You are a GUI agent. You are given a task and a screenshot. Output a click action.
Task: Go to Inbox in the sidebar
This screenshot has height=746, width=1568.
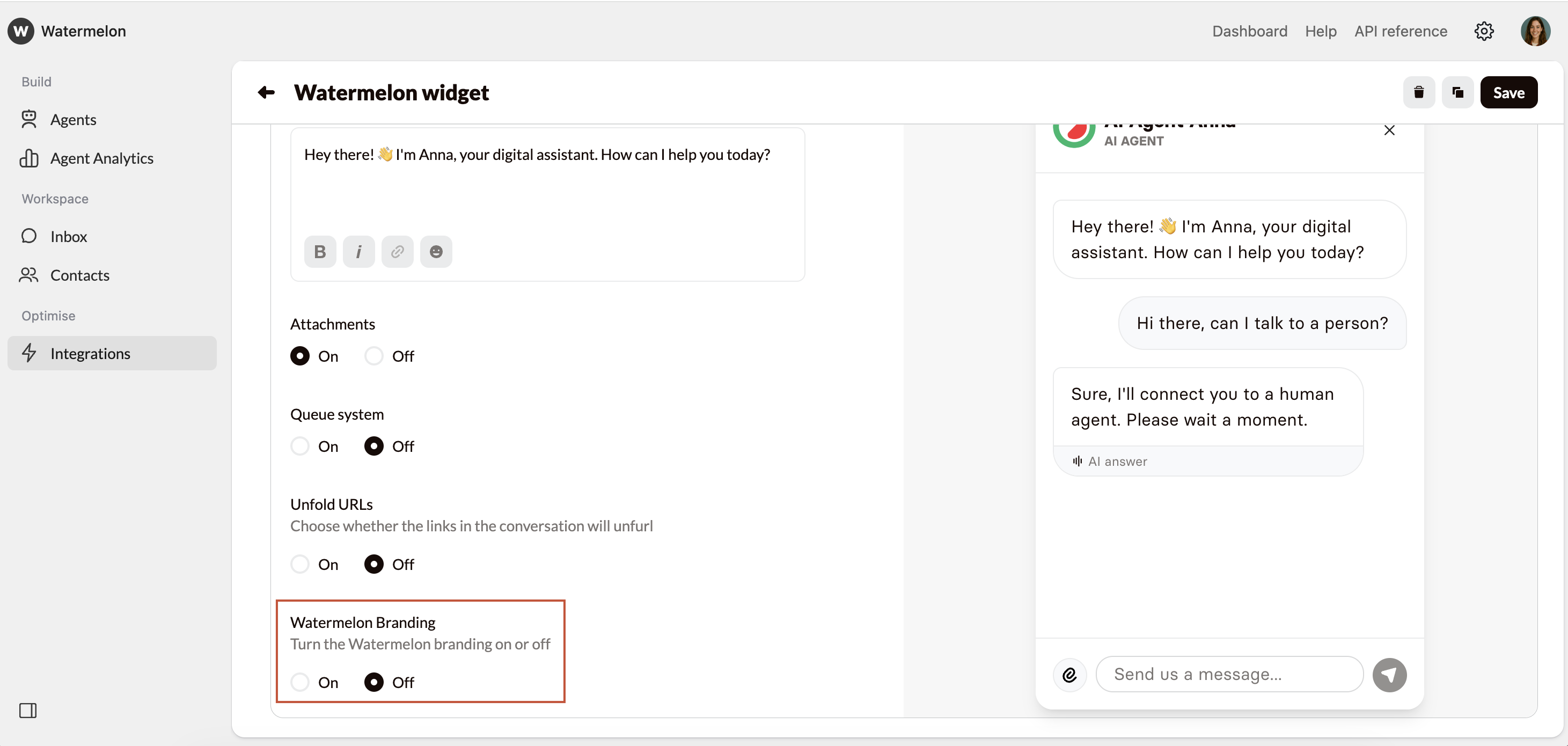(68, 236)
